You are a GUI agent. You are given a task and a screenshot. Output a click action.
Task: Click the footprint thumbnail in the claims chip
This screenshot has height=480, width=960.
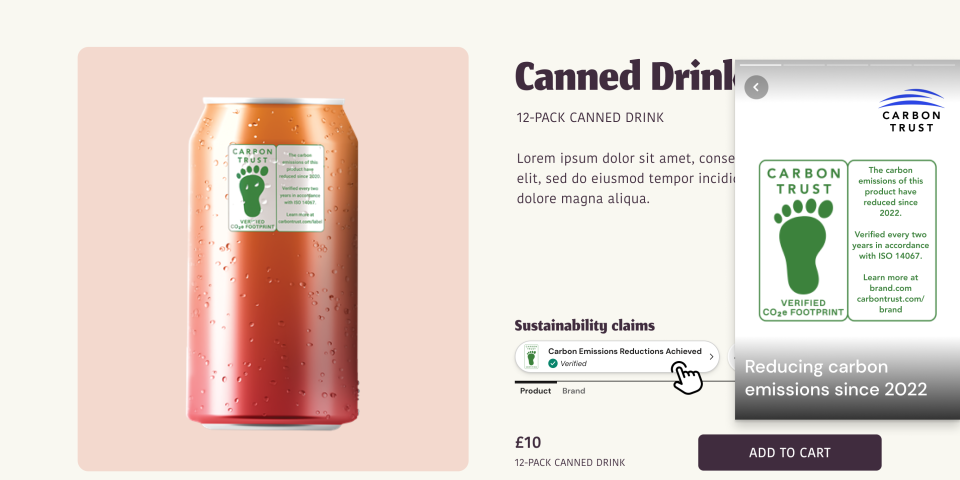(531, 356)
